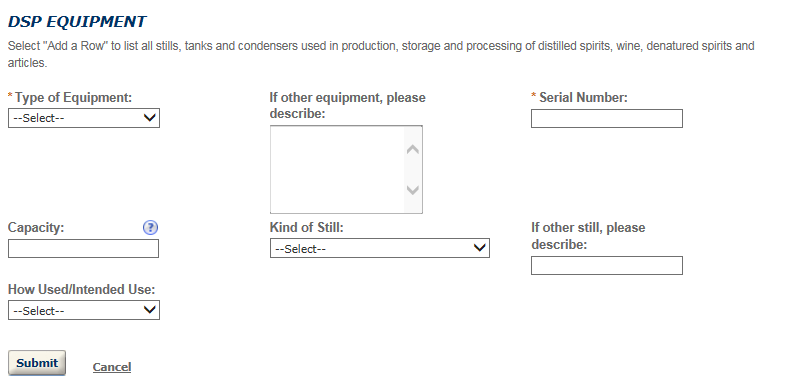Click the Type of Equipment label
This screenshot has width=799, height=386.
[x=73, y=97]
